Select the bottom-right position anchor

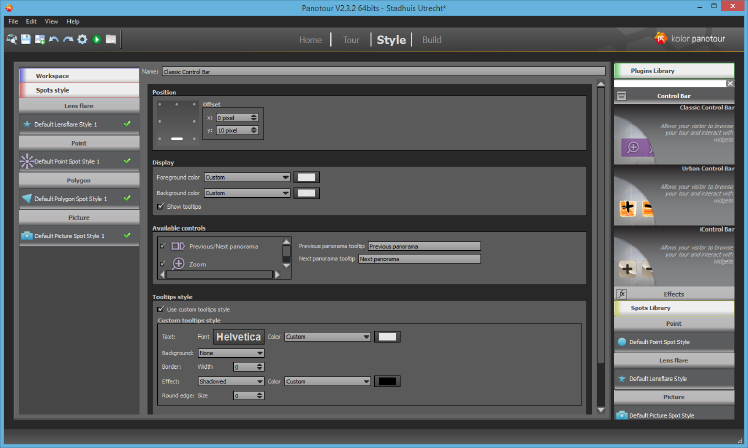(x=194, y=139)
